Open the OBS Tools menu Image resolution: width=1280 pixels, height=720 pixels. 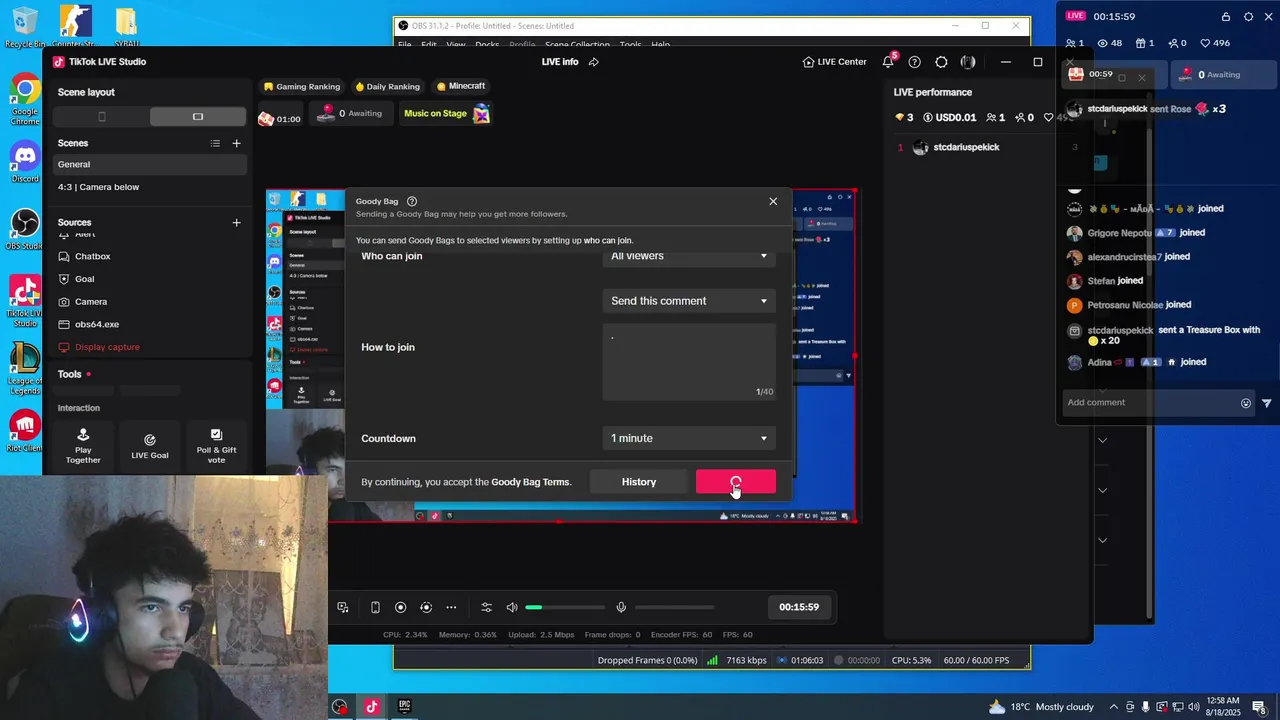(x=630, y=45)
